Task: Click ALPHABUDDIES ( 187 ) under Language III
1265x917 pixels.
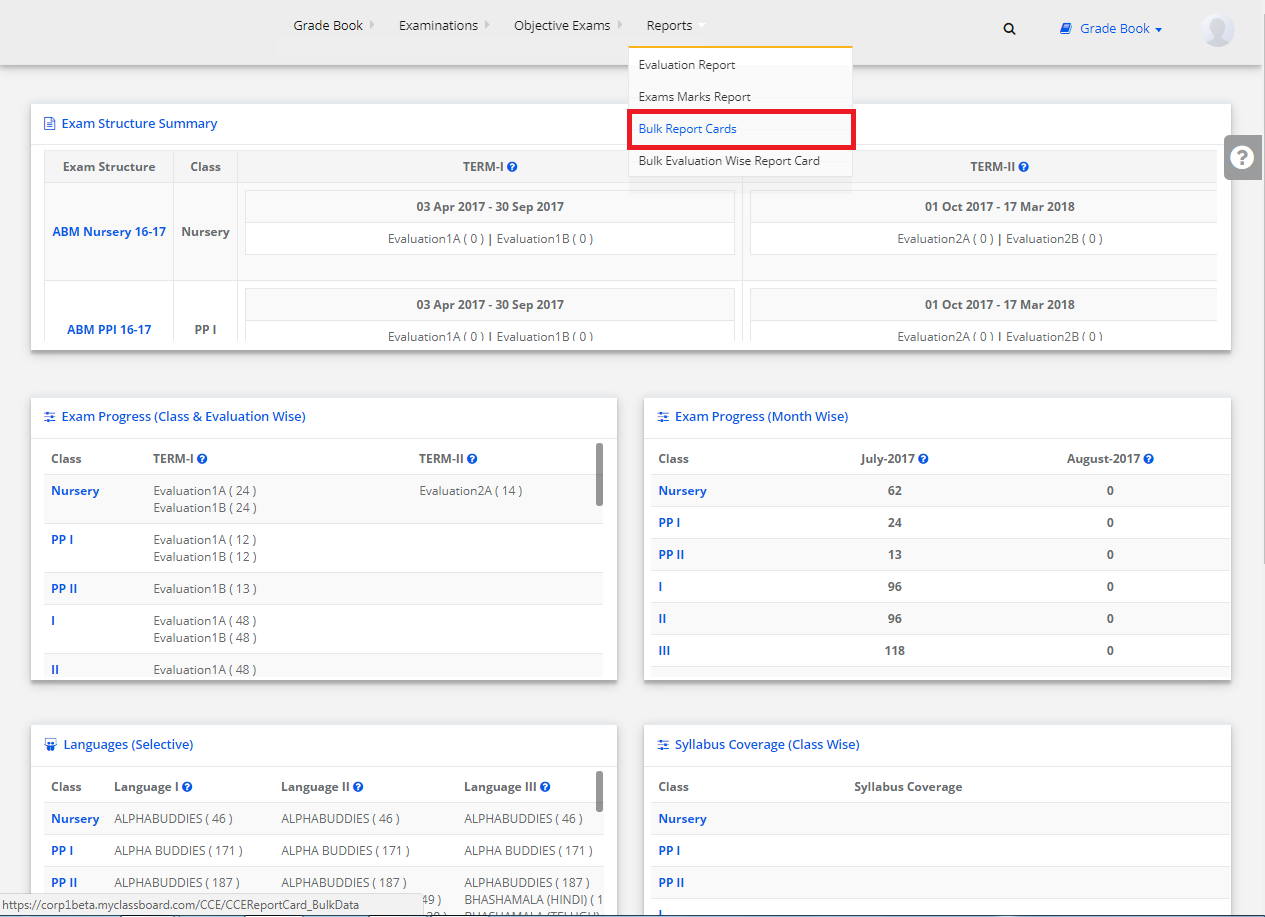Action: 527,883
